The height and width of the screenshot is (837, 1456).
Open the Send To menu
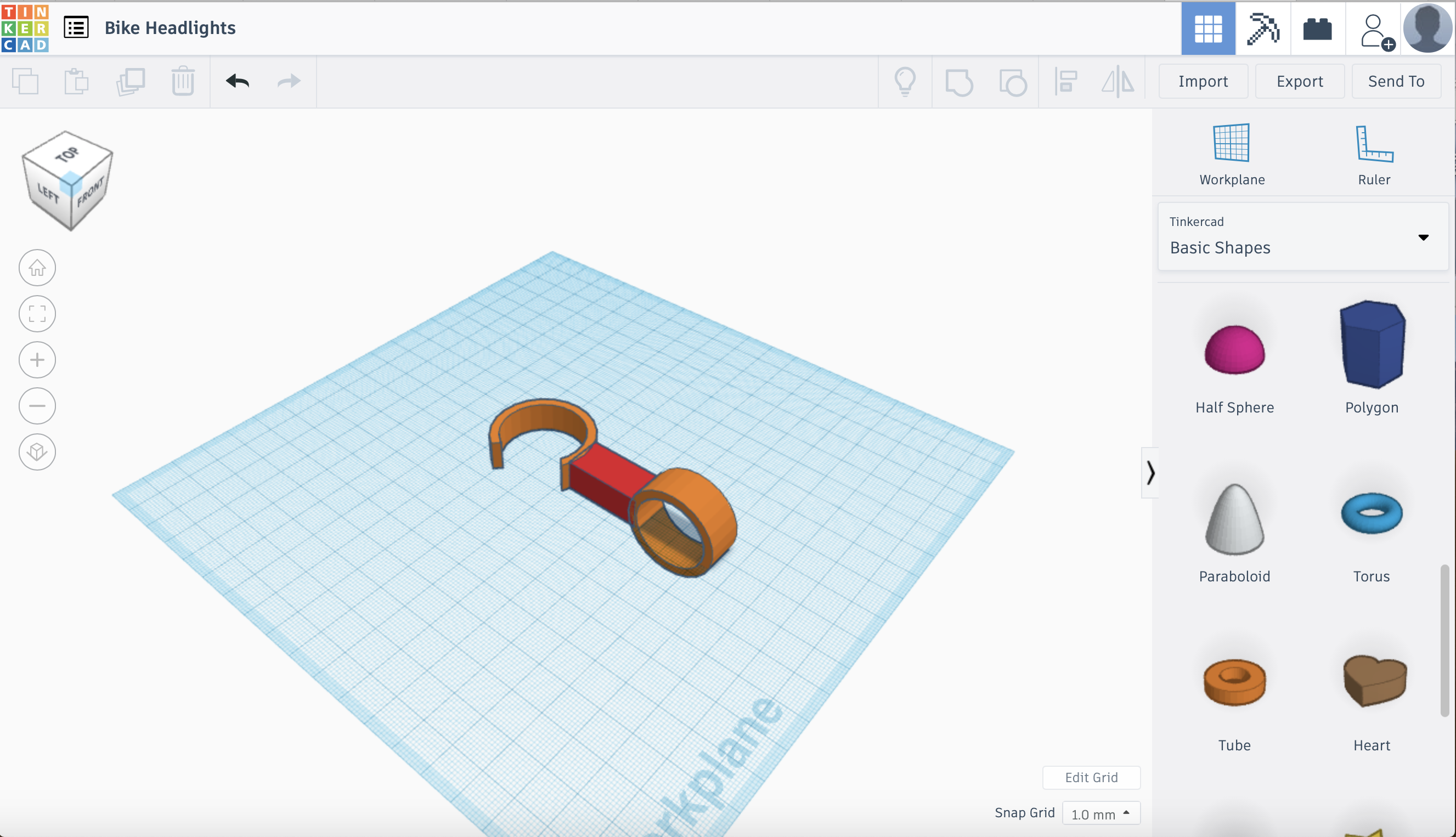click(1396, 82)
